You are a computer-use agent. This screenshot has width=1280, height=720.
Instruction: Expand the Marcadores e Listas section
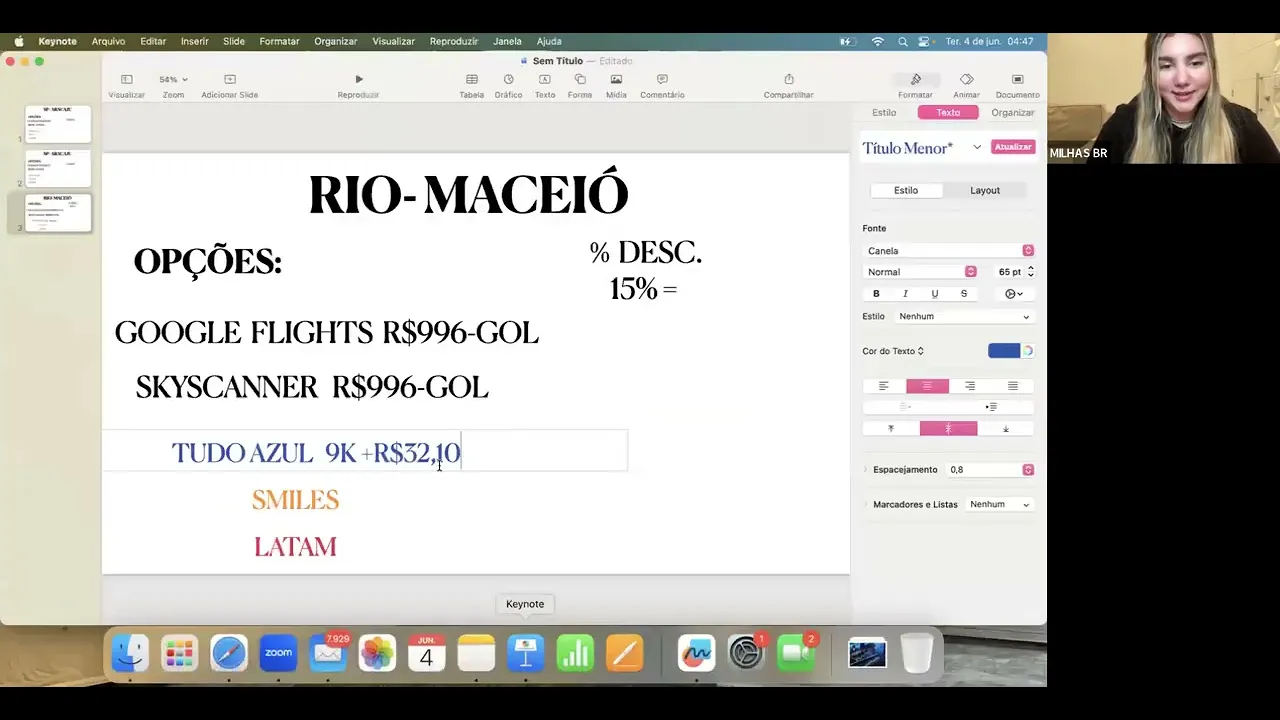pyautogui.click(x=866, y=505)
